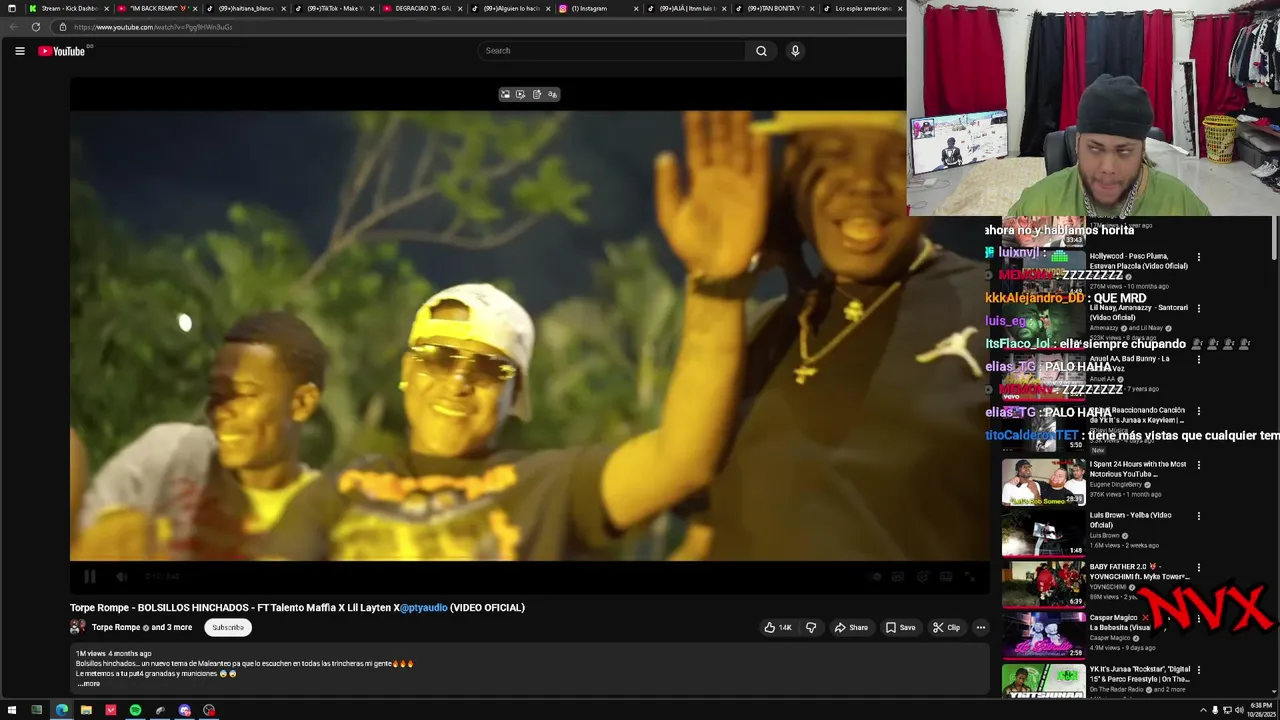The width and height of the screenshot is (1280, 720).
Task: Close the Stream - Kick Dashboard tab
Action: 108,8
